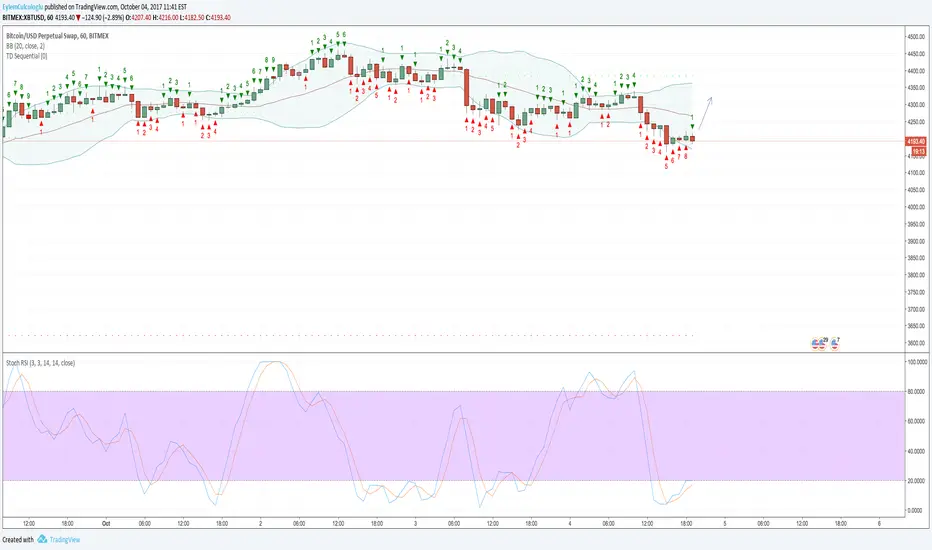The width and height of the screenshot is (932, 550).
Task: Click the Created with text
Action: pyautogui.click(x=18, y=539)
